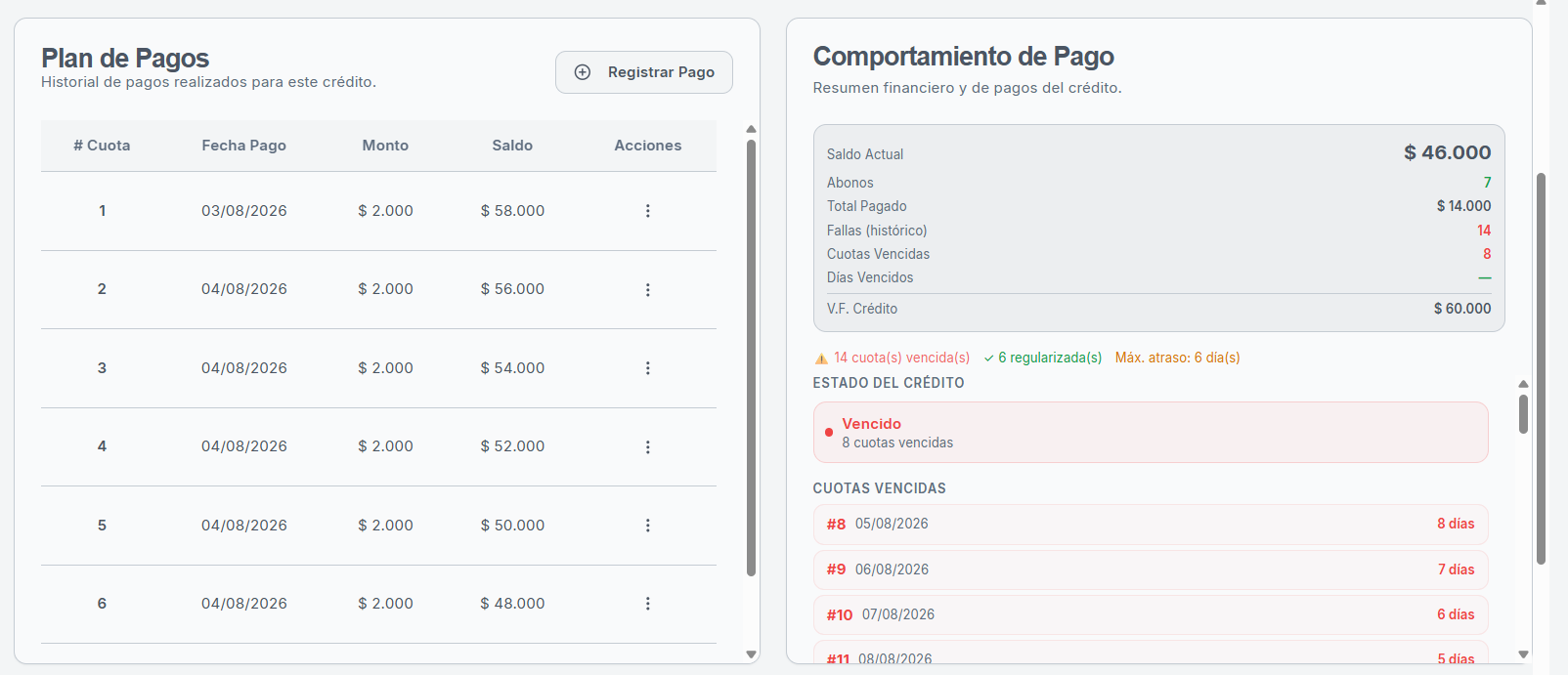Click cuotas vencidas list scroll-up arrow

[1523, 384]
